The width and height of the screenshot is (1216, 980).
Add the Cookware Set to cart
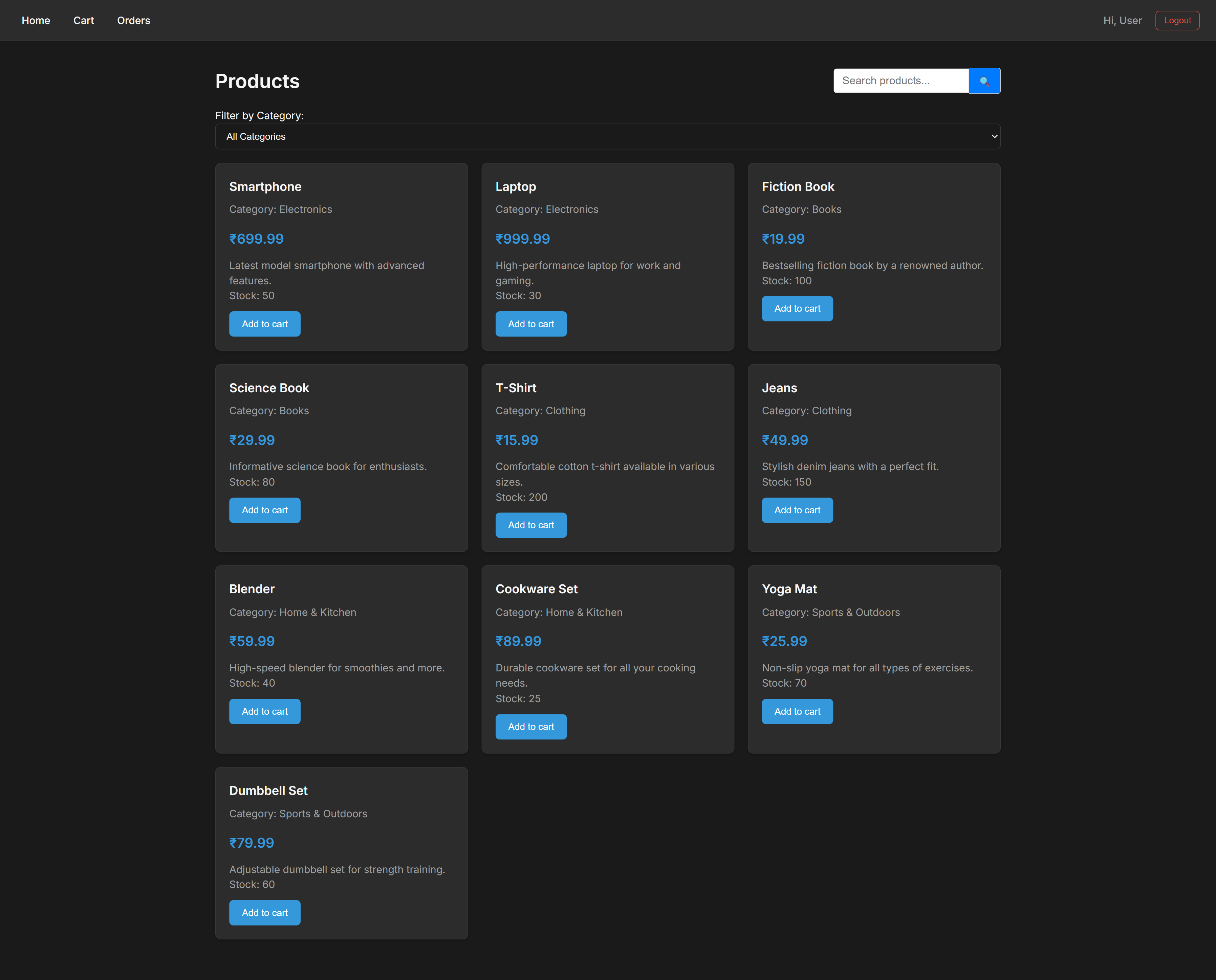(530, 727)
